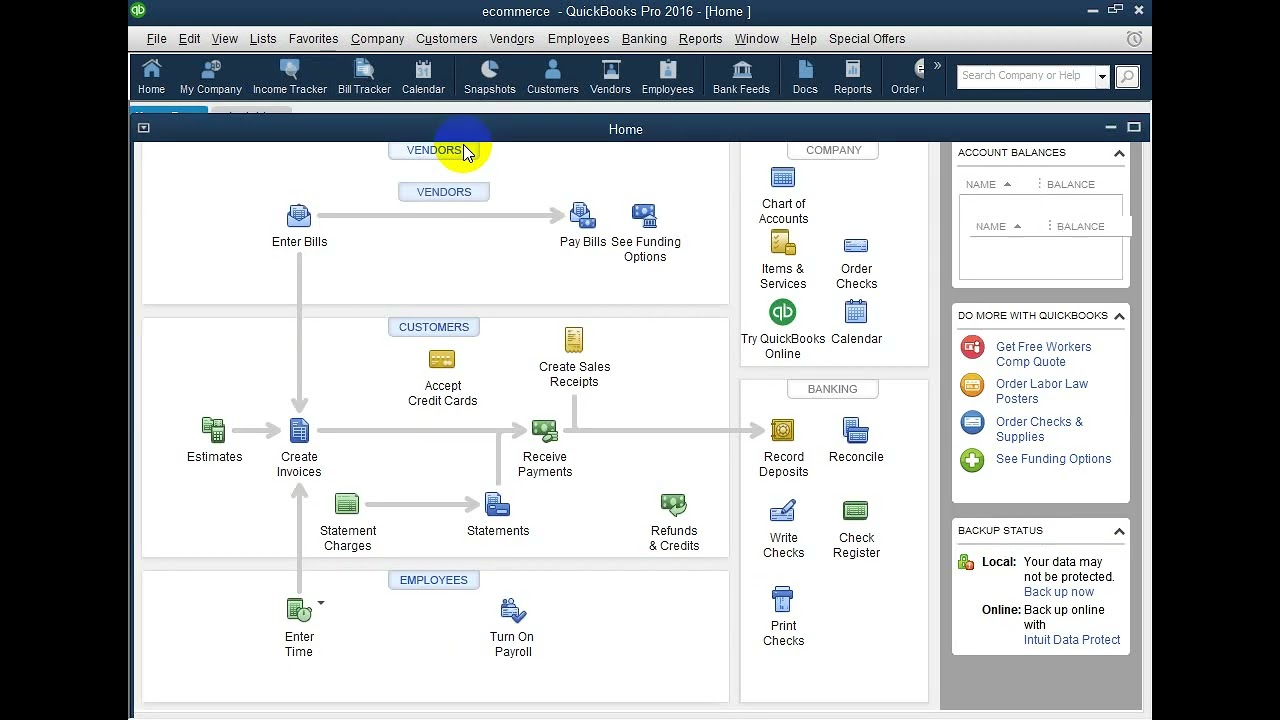Open Bank Feeds from the icon bar

pos(741,77)
